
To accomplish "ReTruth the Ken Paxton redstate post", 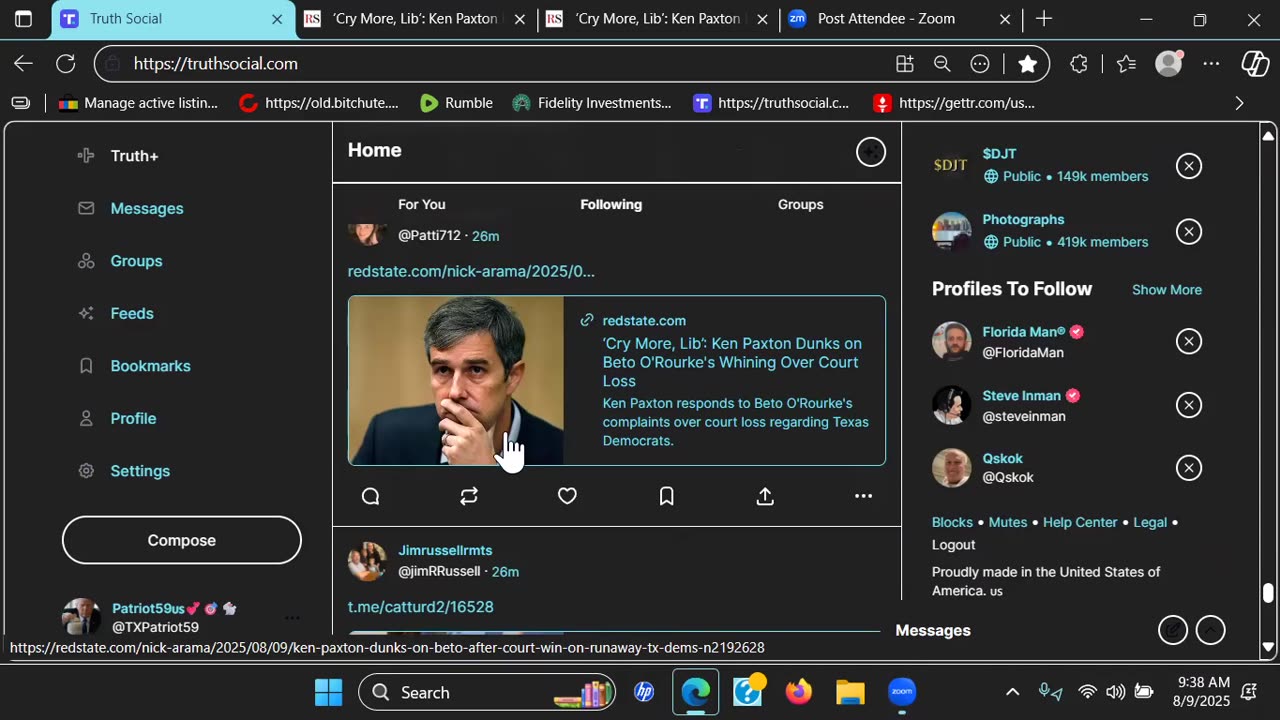I will pos(469,496).
